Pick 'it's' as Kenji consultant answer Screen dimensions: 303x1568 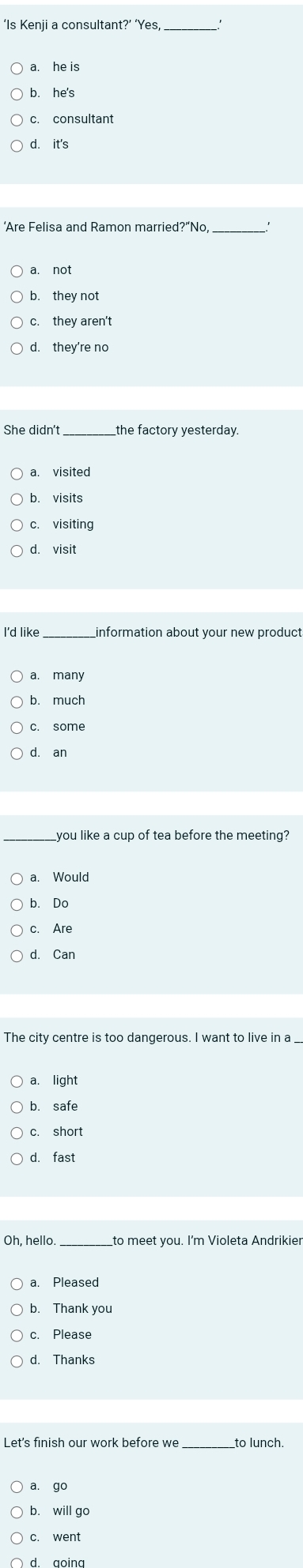click(x=17, y=145)
